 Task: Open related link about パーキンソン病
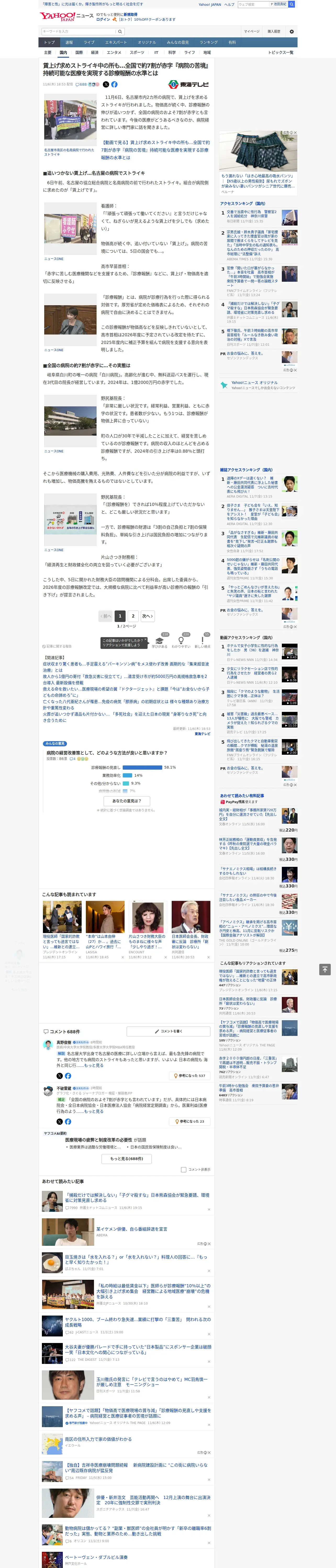126,666
